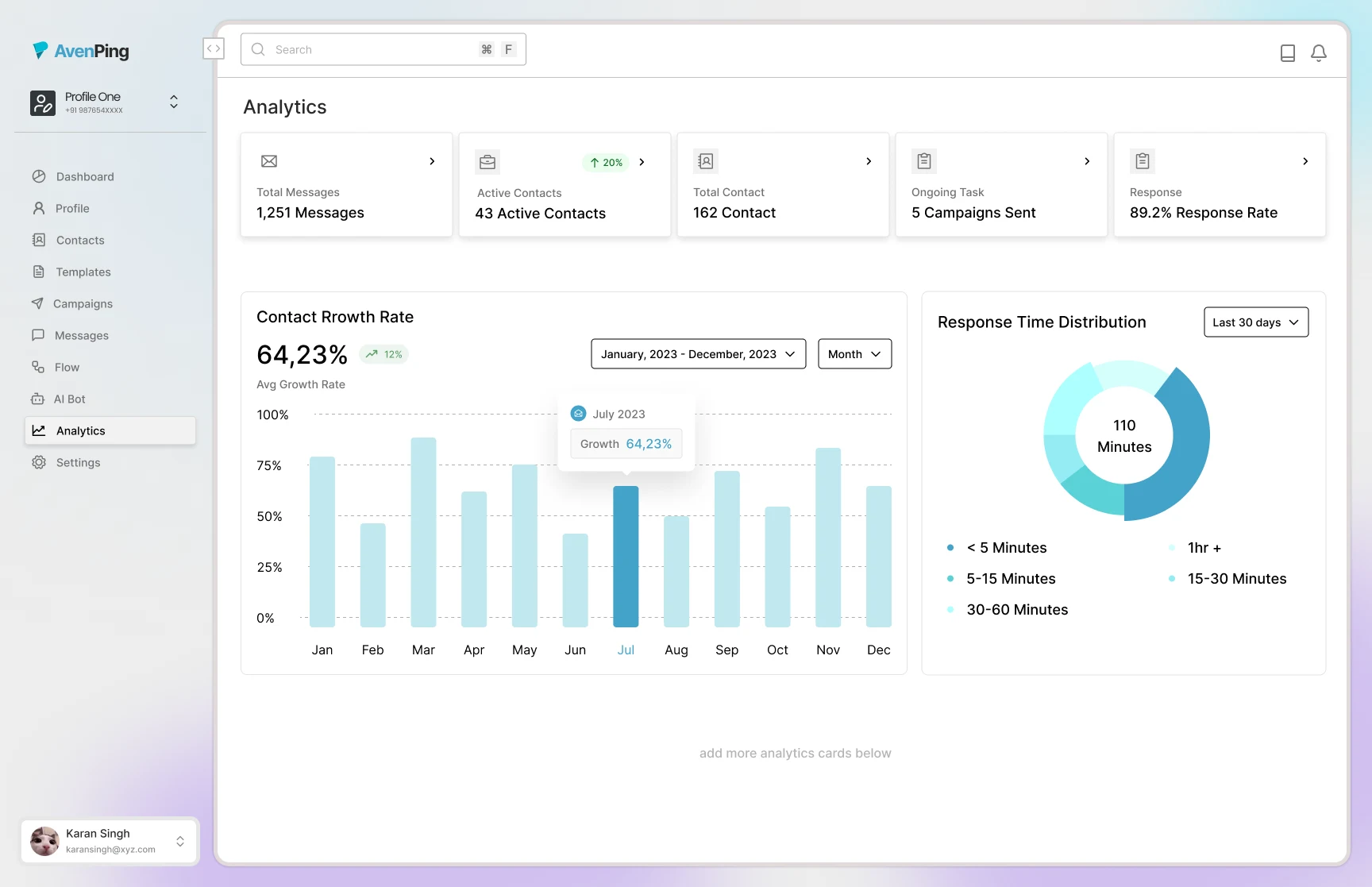This screenshot has width=1372, height=887.
Task: Click the briefcase icon on the Active Contacts card
Action: pyautogui.click(x=488, y=162)
